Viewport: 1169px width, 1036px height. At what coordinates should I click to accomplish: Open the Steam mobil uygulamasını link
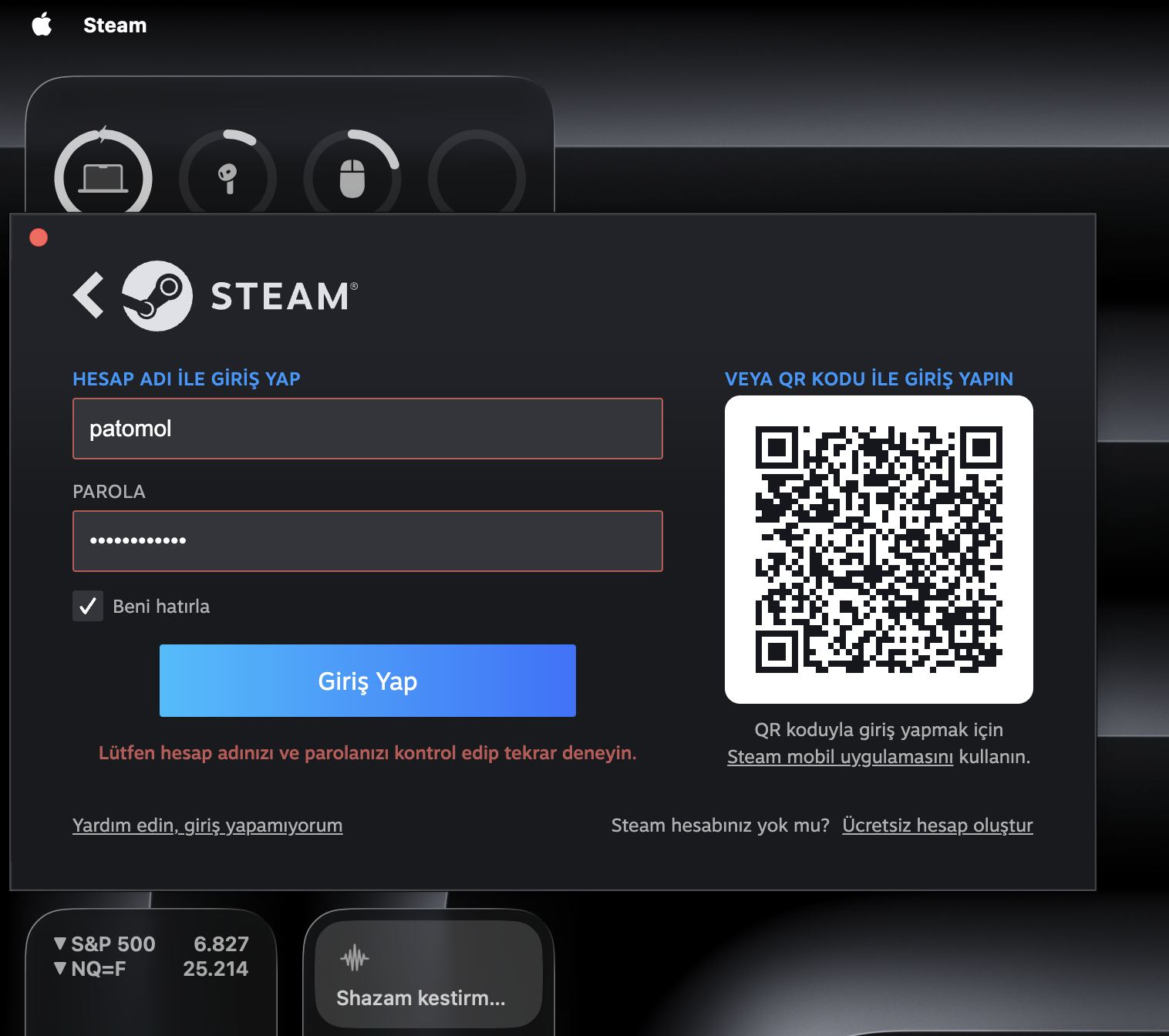(841, 757)
